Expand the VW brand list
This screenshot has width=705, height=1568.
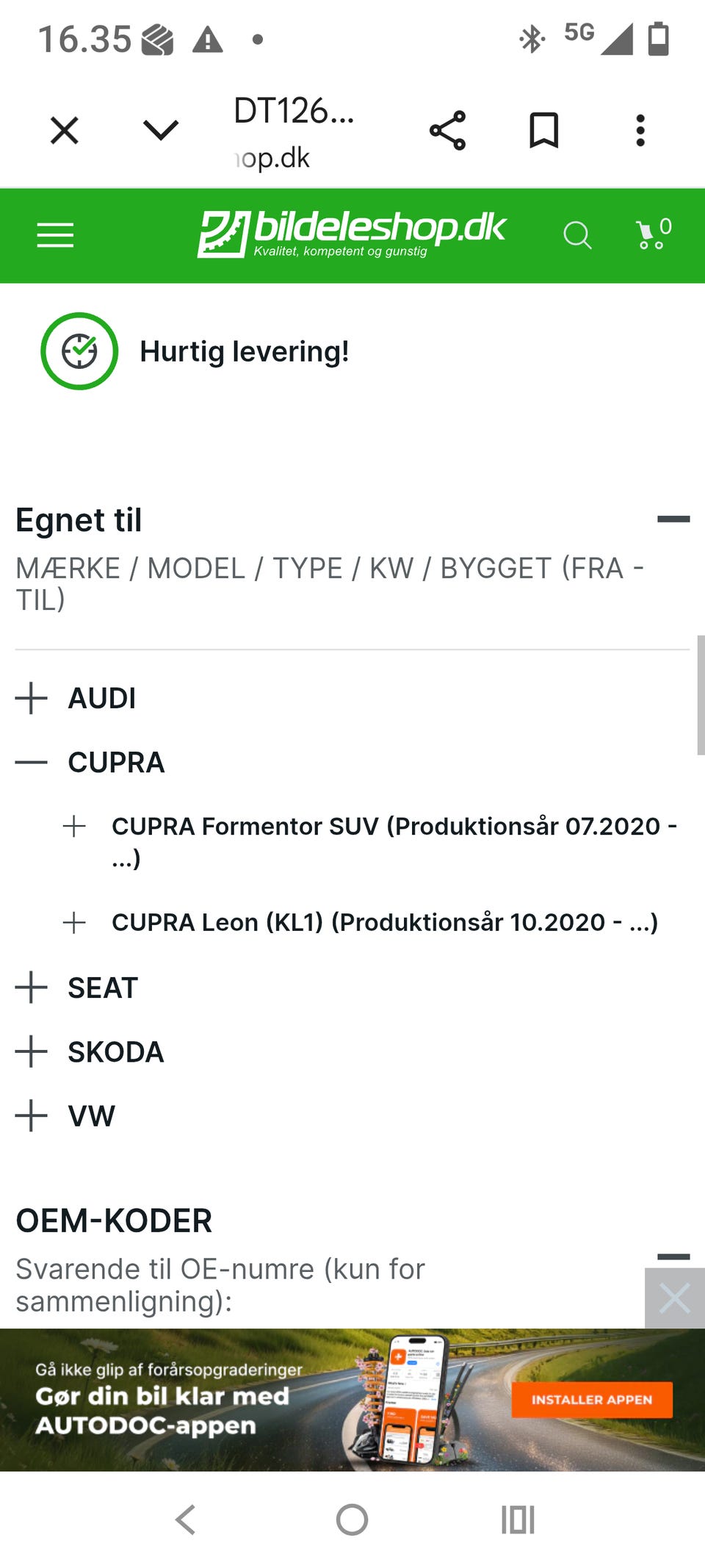coord(32,1116)
